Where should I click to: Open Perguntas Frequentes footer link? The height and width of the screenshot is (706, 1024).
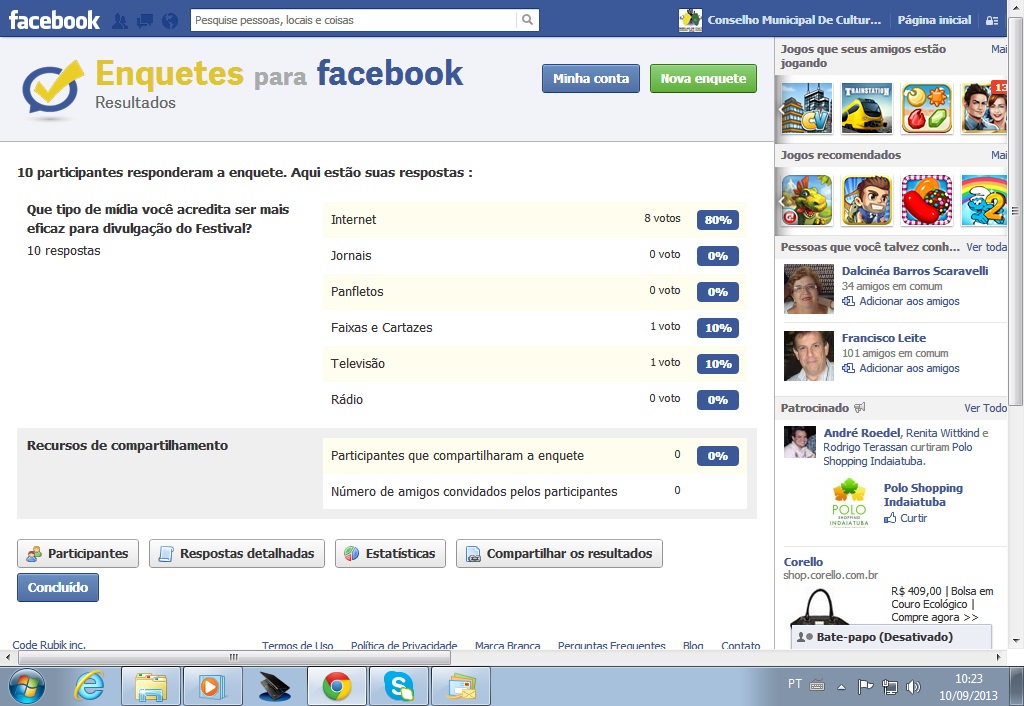(x=611, y=645)
